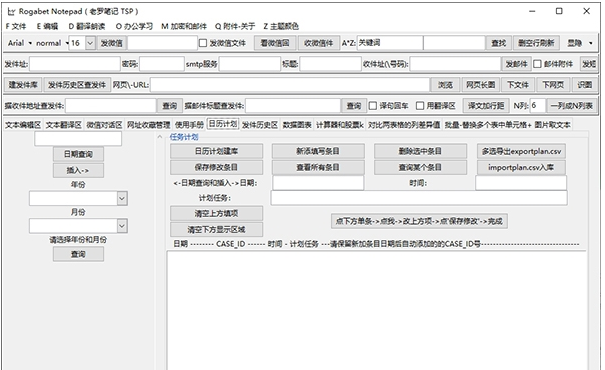Select the 日历计划 tab
This screenshot has height=370, width=605.
[x=223, y=124]
